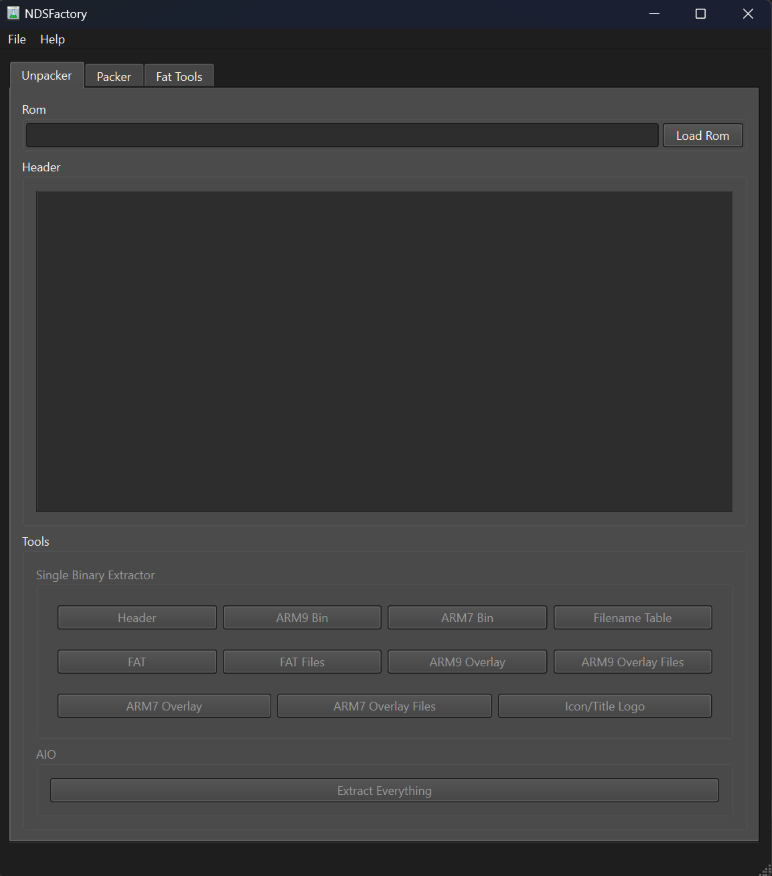This screenshot has width=772, height=876.
Task: Extract the ARM9 Bin
Action: (302, 618)
